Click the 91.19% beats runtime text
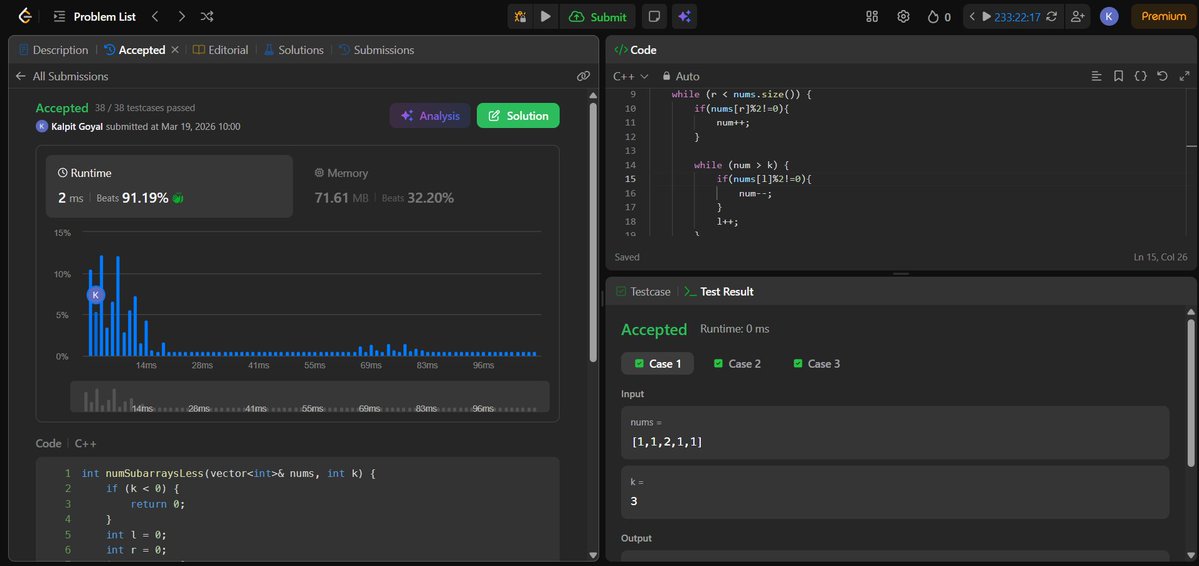The image size is (1199, 566). pyautogui.click(x=145, y=198)
